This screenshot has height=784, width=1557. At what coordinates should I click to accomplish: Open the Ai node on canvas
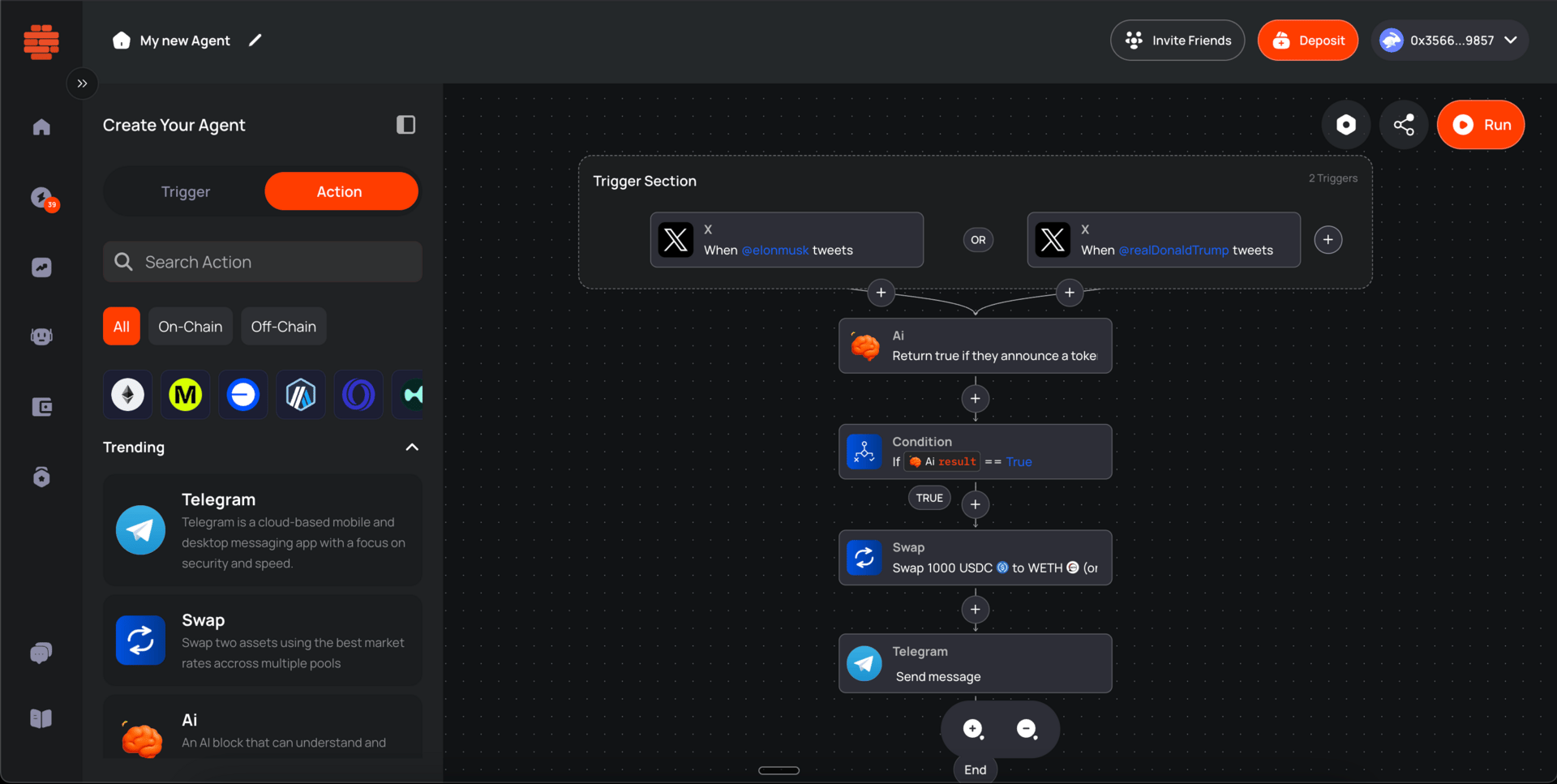[x=976, y=346]
